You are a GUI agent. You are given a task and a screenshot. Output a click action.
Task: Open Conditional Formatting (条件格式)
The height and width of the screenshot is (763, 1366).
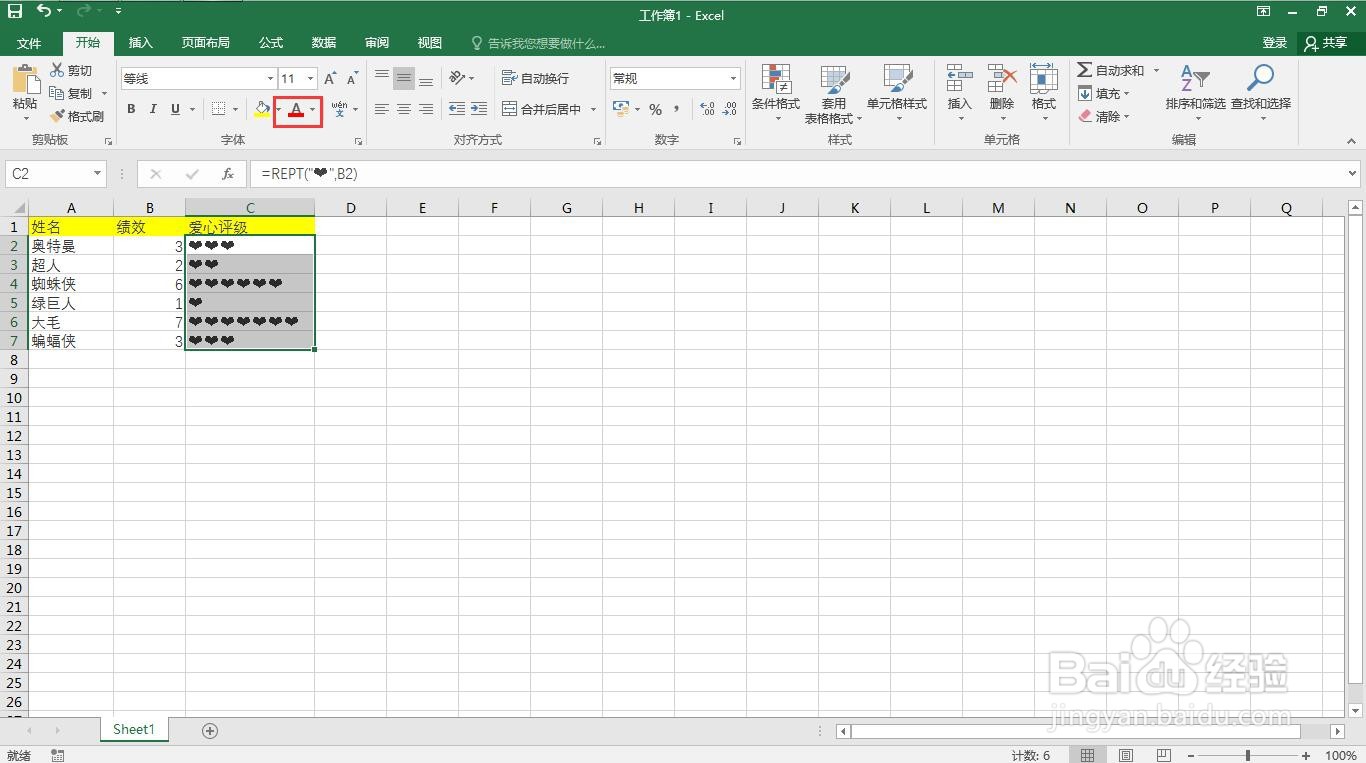tap(776, 92)
